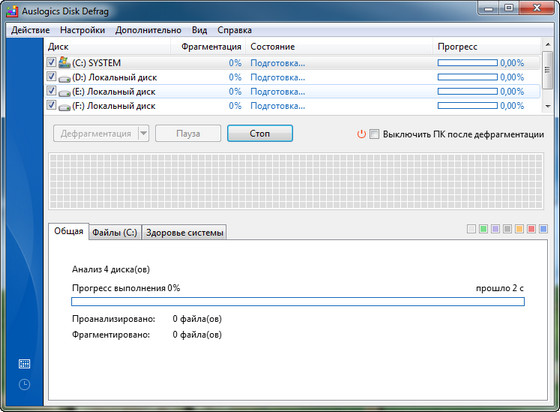The width and height of the screenshot is (560, 412).
Task: Maximize the Auslogics Disk Defrag window
Action: point(509,8)
